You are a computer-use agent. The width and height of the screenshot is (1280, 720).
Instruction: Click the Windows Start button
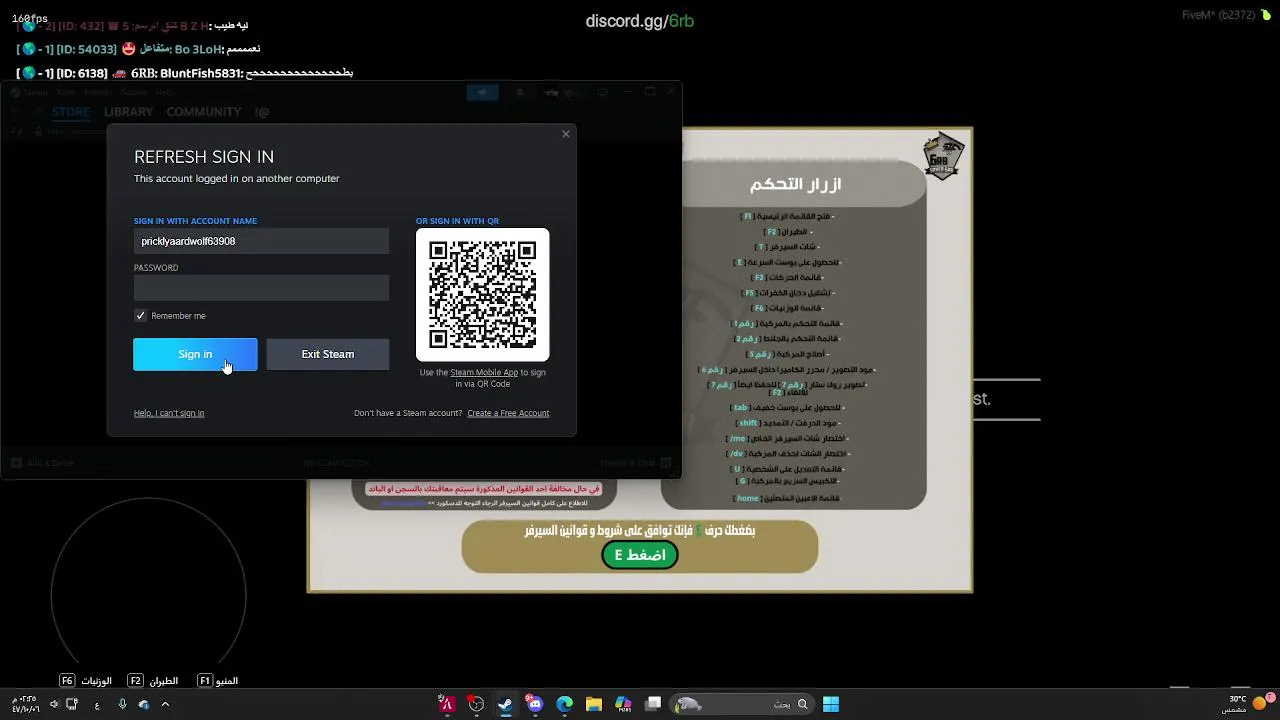tap(830, 704)
